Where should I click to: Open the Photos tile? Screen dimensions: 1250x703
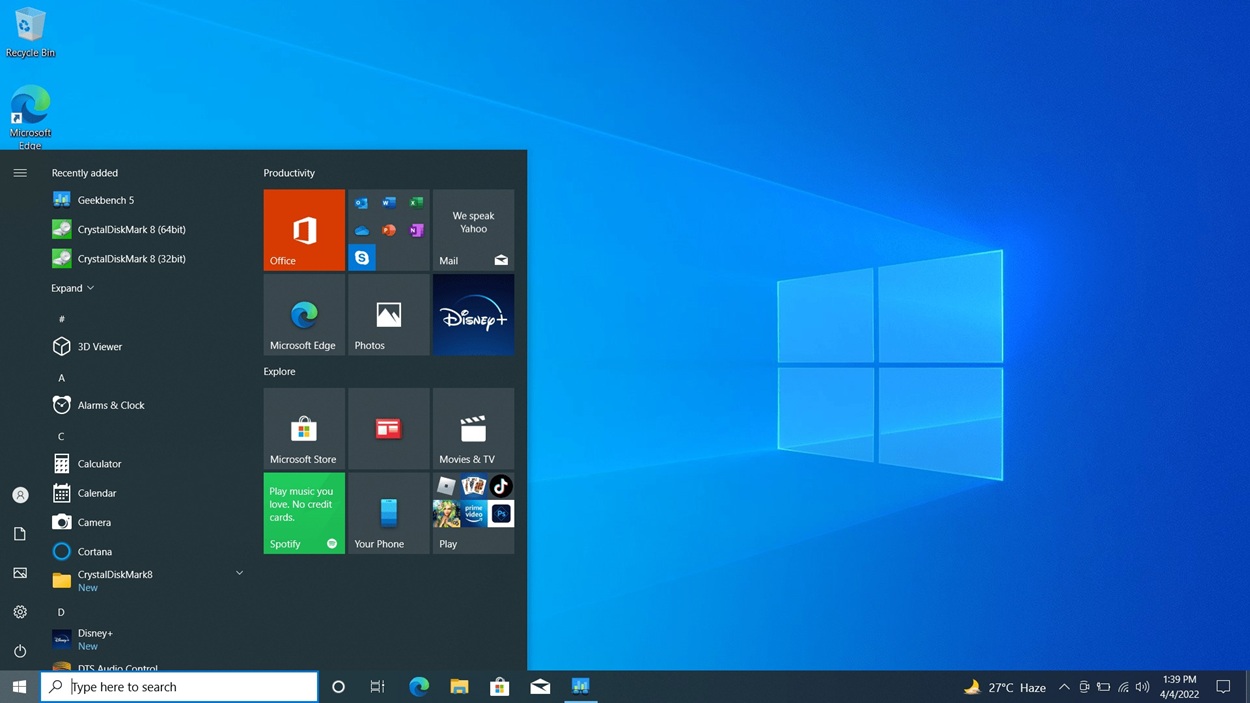[388, 314]
